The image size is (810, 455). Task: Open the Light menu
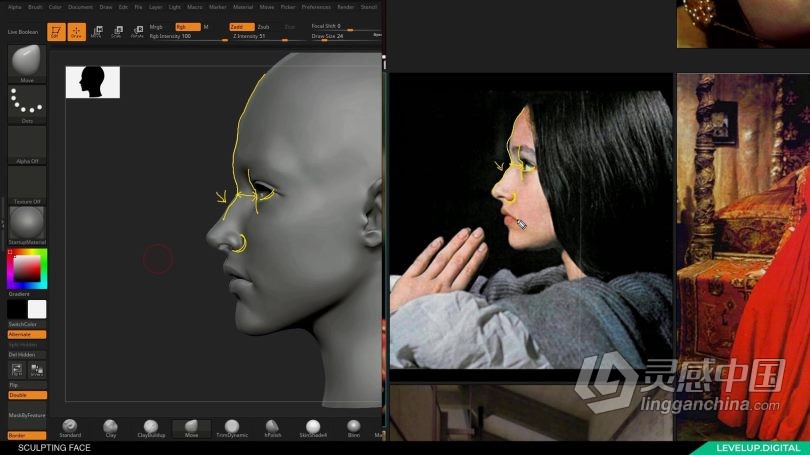[x=175, y=7]
